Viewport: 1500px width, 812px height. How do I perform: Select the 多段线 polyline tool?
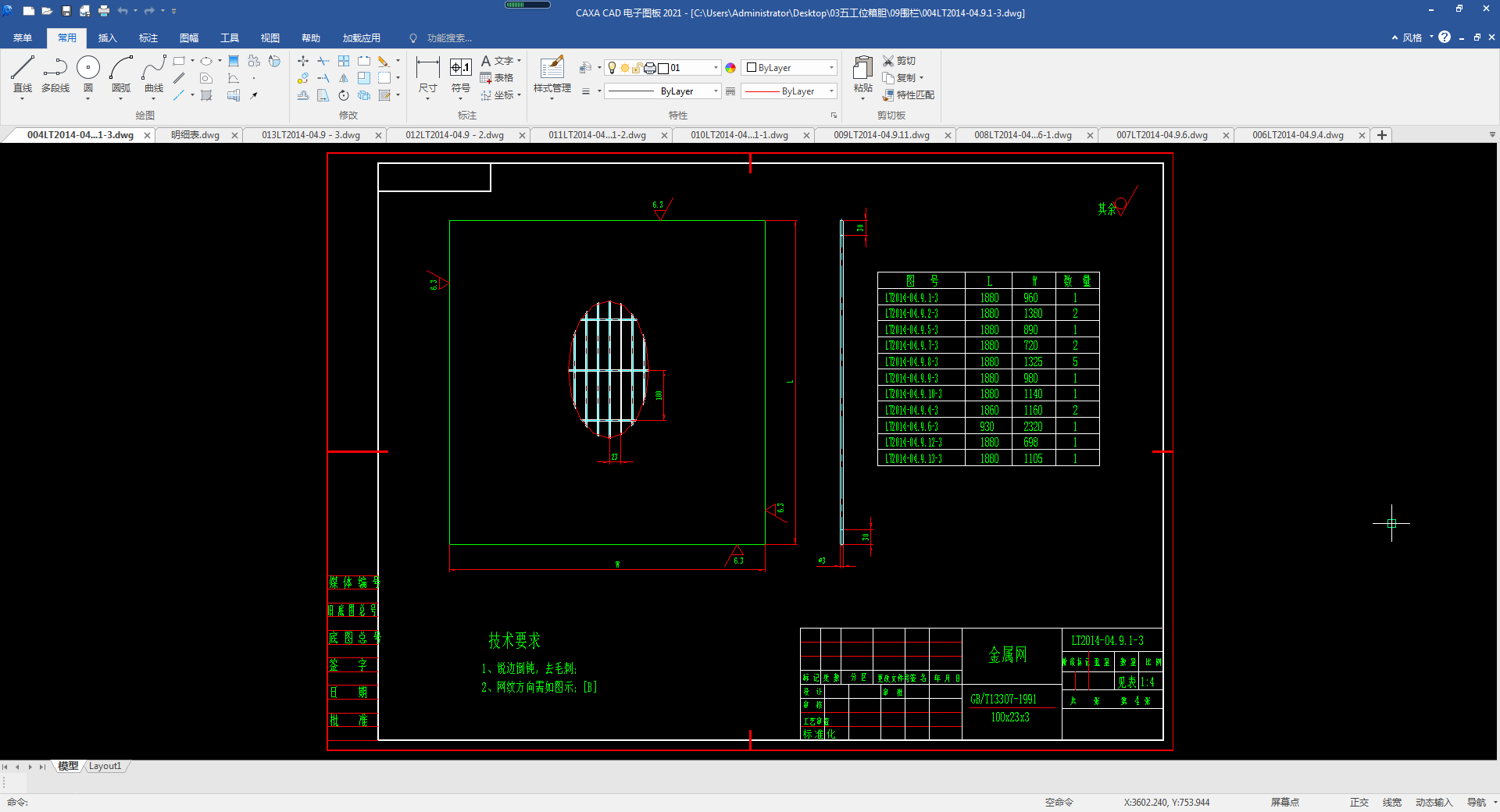coord(55,76)
